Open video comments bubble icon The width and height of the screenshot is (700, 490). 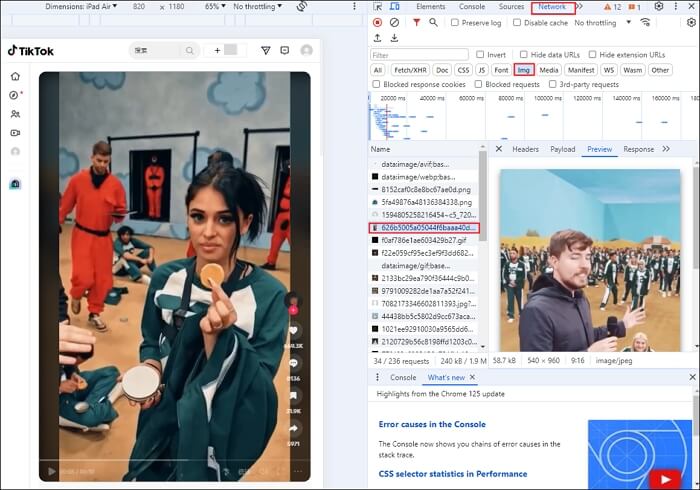293,363
